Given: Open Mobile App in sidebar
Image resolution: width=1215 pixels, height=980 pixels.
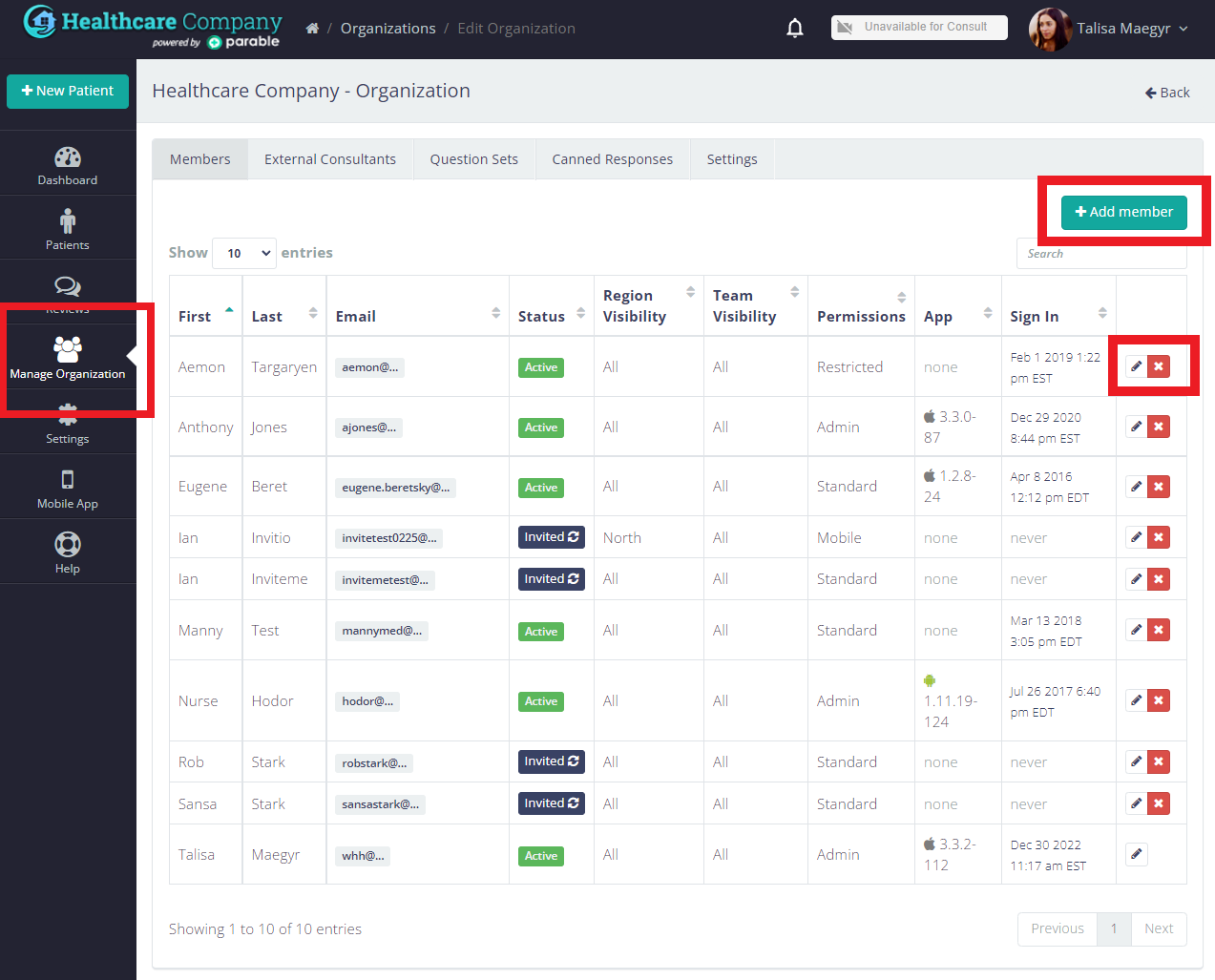Looking at the screenshot, I should pyautogui.click(x=68, y=489).
